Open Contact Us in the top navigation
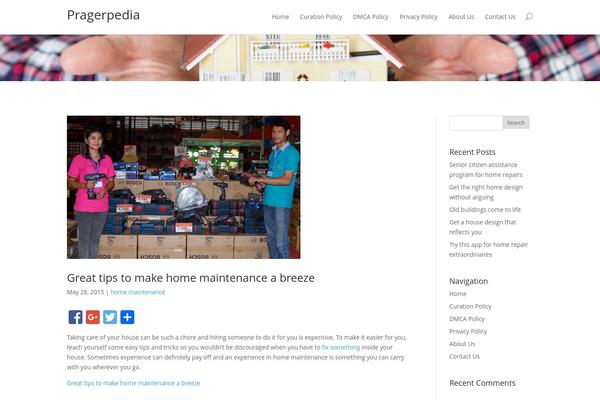Image resolution: width=600 pixels, height=400 pixels. pyautogui.click(x=500, y=17)
